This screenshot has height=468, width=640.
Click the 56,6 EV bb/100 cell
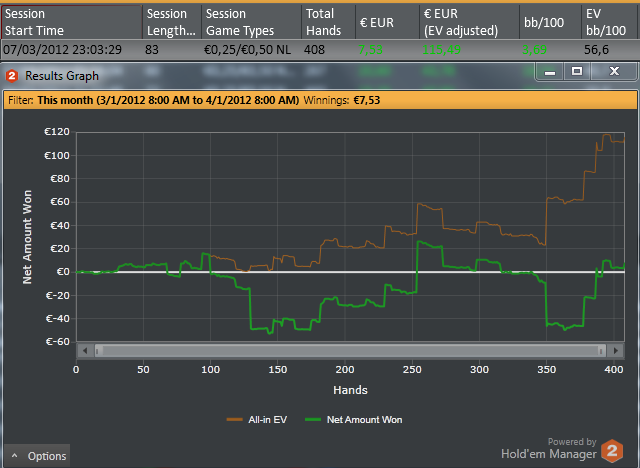coord(596,50)
